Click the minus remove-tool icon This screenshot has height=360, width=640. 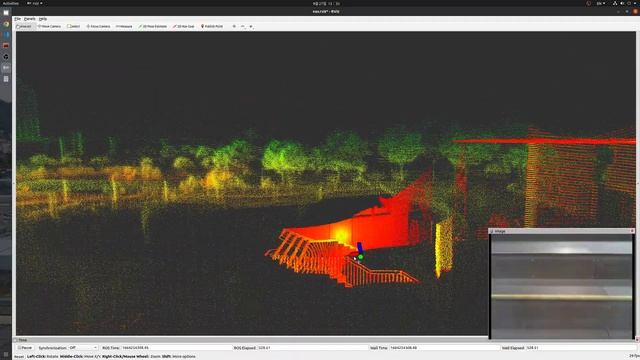[242, 27]
